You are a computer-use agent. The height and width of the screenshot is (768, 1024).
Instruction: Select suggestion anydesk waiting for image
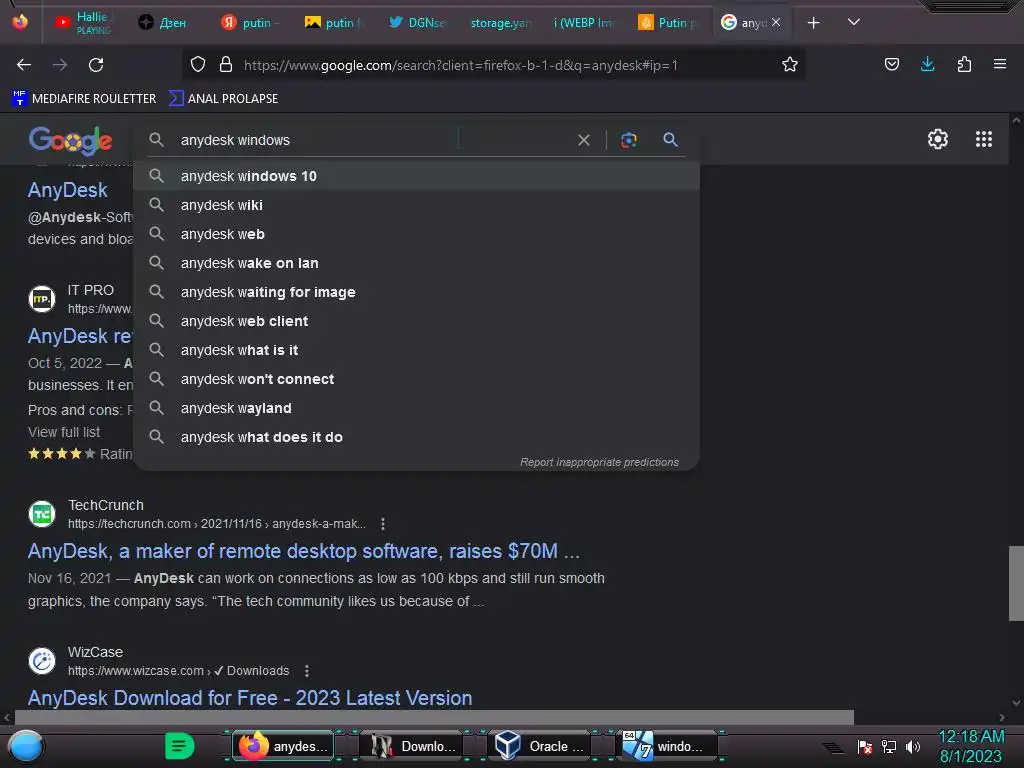click(416, 292)
